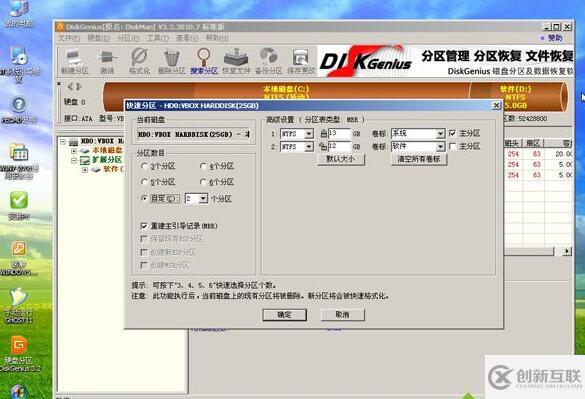Click the 确定 button

click(284, 315)
